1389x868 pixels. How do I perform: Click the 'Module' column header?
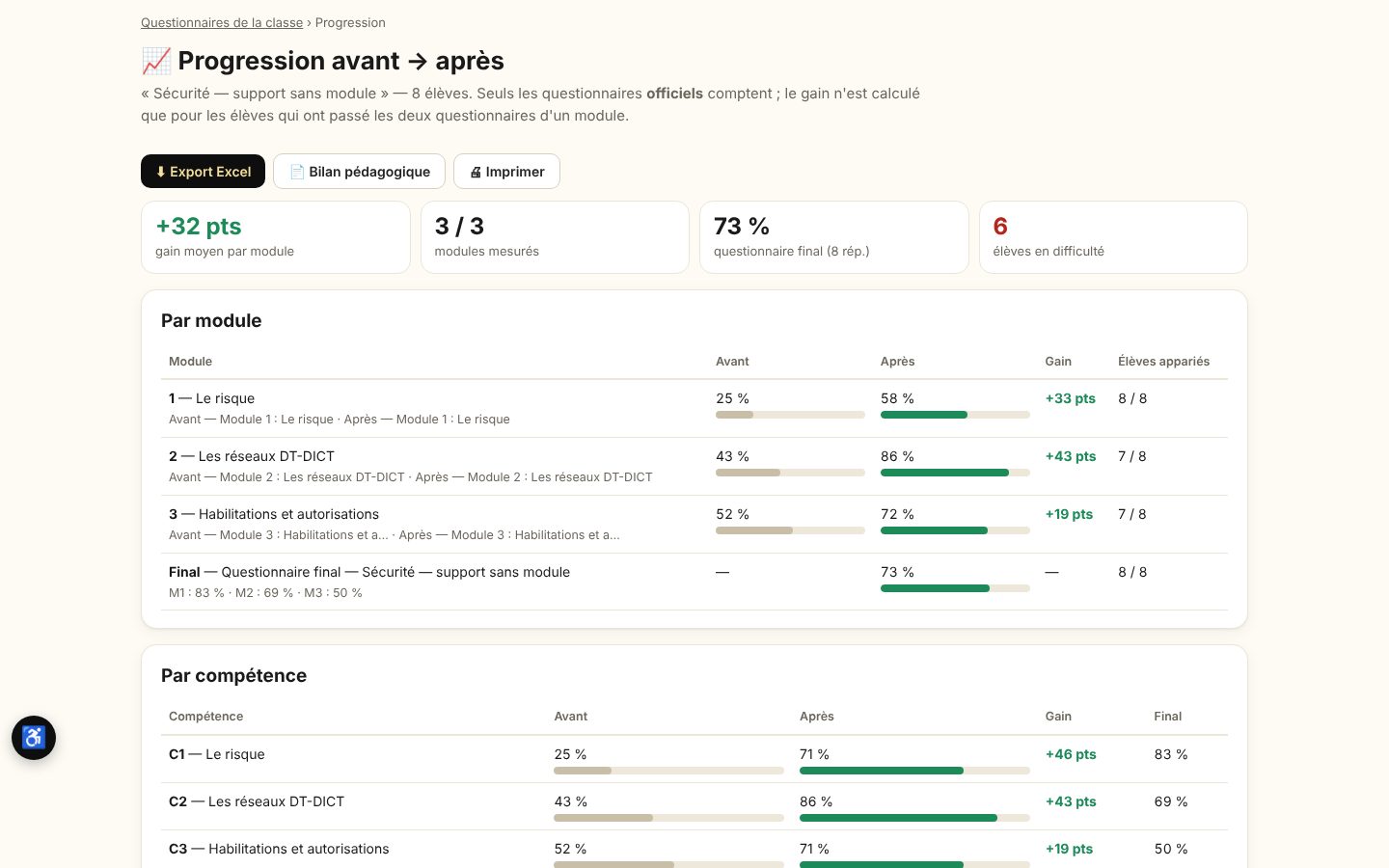190,362
